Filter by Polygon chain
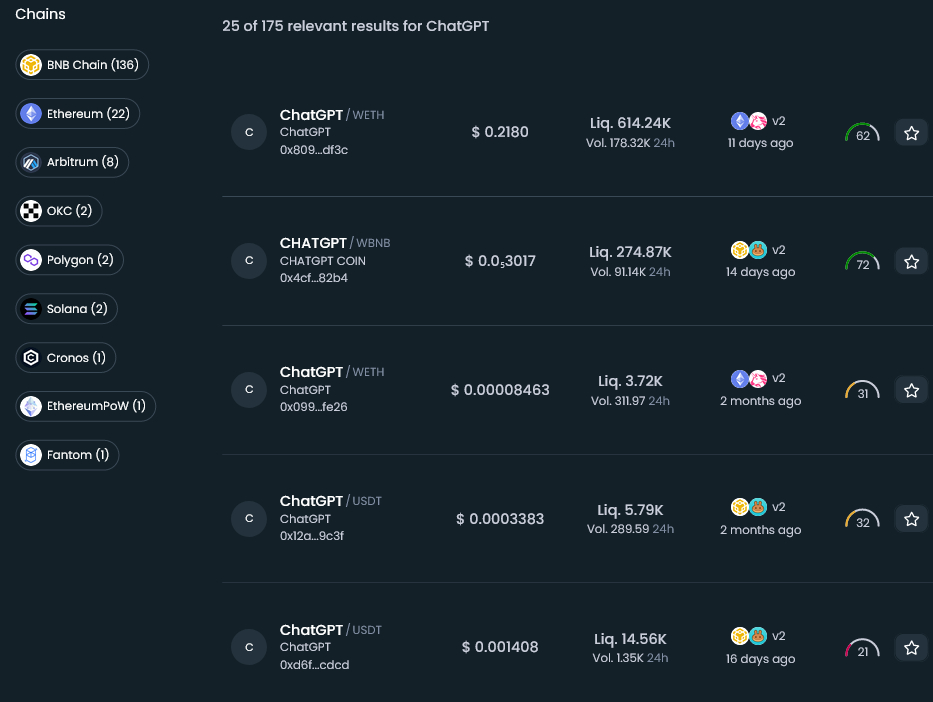Image resolution: width=933 pixels, height=702 pixels. coord(70,260)
